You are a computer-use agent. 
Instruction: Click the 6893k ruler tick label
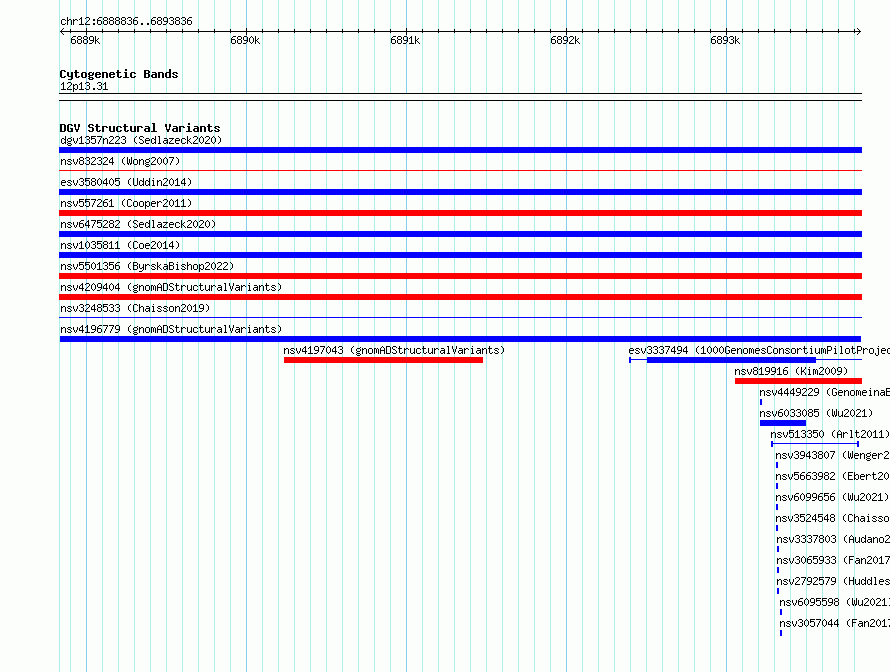pyautogui.click(x=725, y=40)
